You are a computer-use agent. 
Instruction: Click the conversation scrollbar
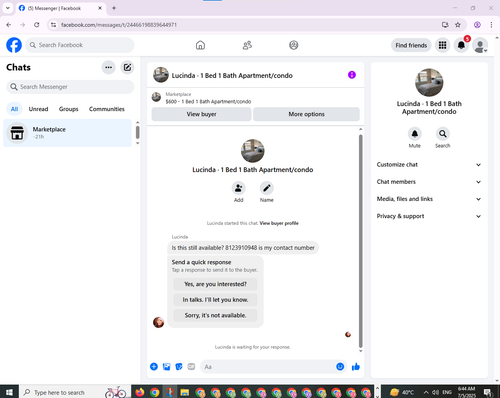360,241
